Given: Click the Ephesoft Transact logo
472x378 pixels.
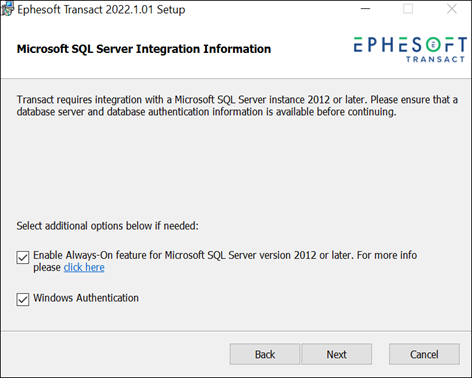Looking at the screenshot, I should click(410, 50).
